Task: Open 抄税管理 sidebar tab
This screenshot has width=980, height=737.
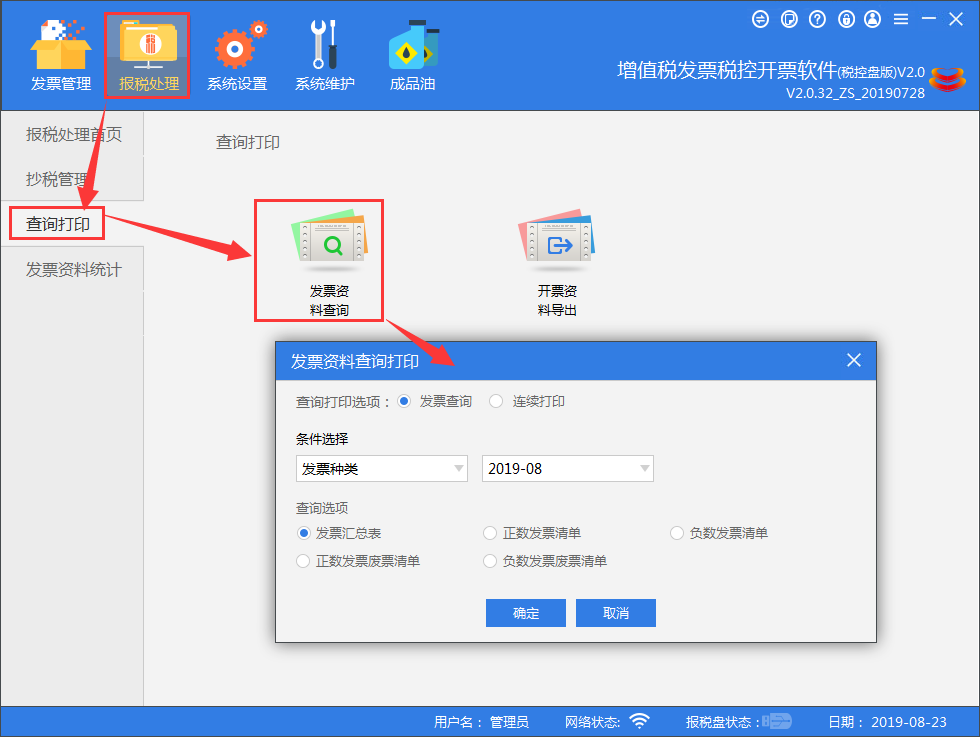Action: [x=73, y=179]
